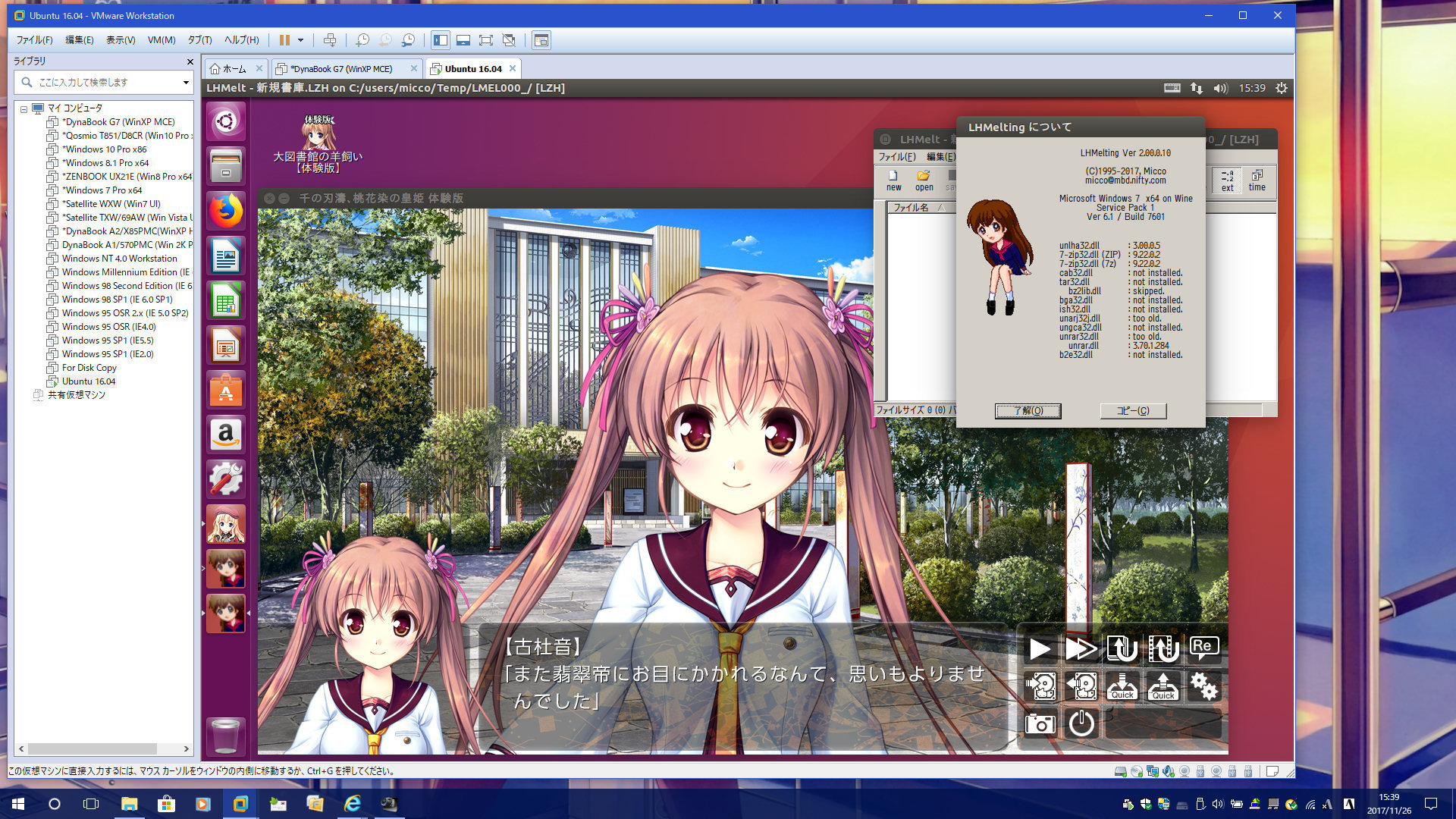Open the 表示(V) menu
This screenshot has width=1456, height=819.
121,40
